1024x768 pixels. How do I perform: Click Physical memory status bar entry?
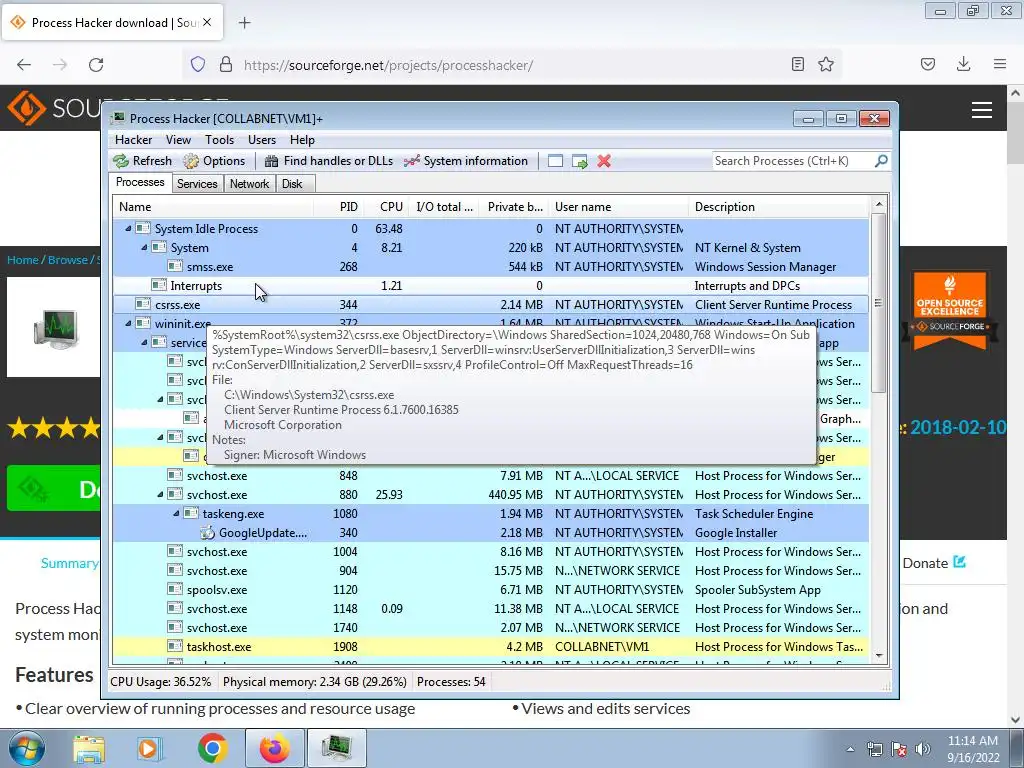[x=314, y=682]
